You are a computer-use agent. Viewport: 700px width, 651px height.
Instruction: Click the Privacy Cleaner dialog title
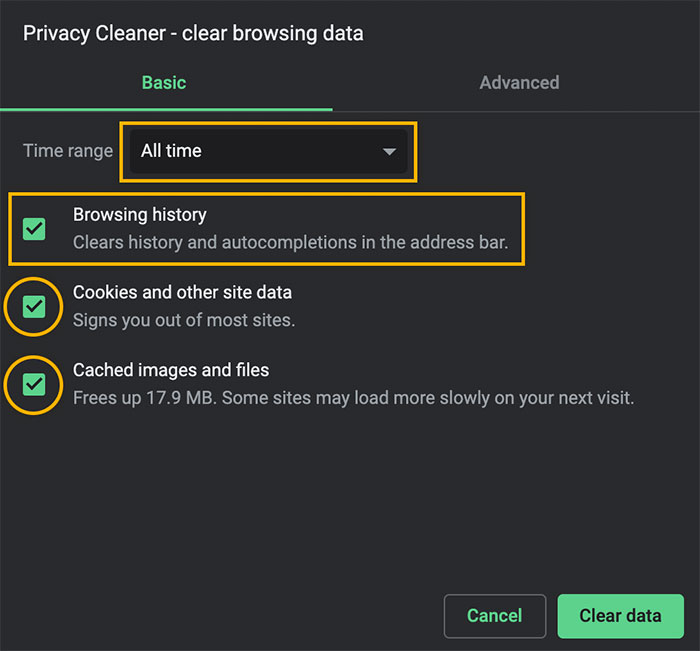tap(193, 33)
